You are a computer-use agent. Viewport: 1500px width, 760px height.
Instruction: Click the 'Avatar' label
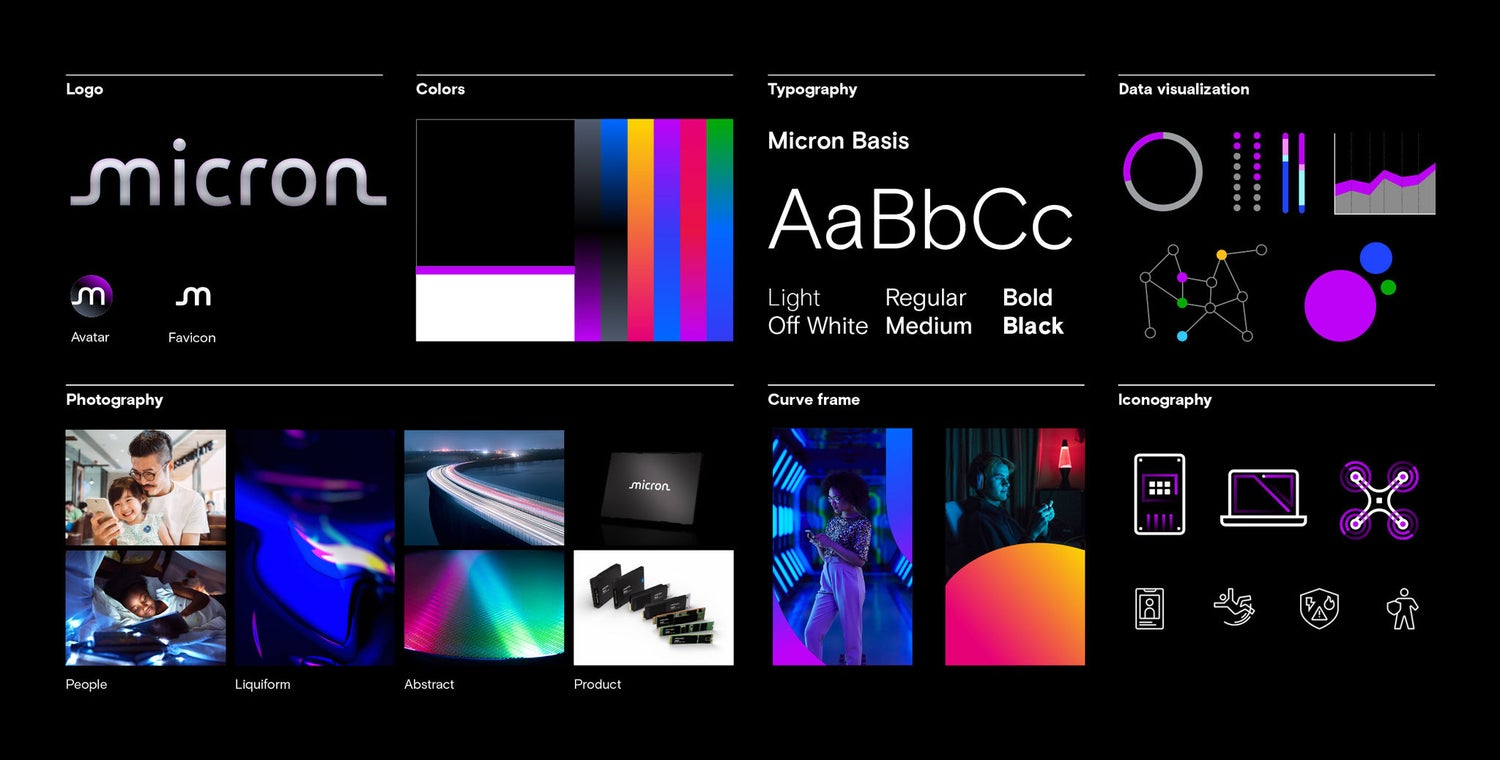point(90,337)
